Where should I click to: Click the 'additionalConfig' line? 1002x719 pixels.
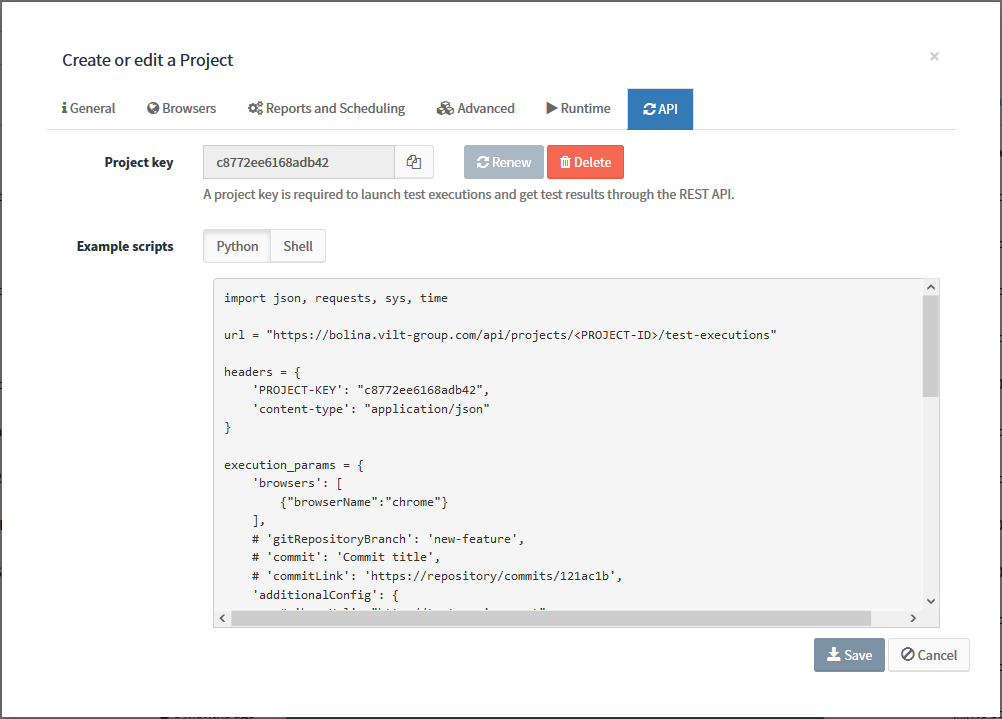(x=325, y=595)
